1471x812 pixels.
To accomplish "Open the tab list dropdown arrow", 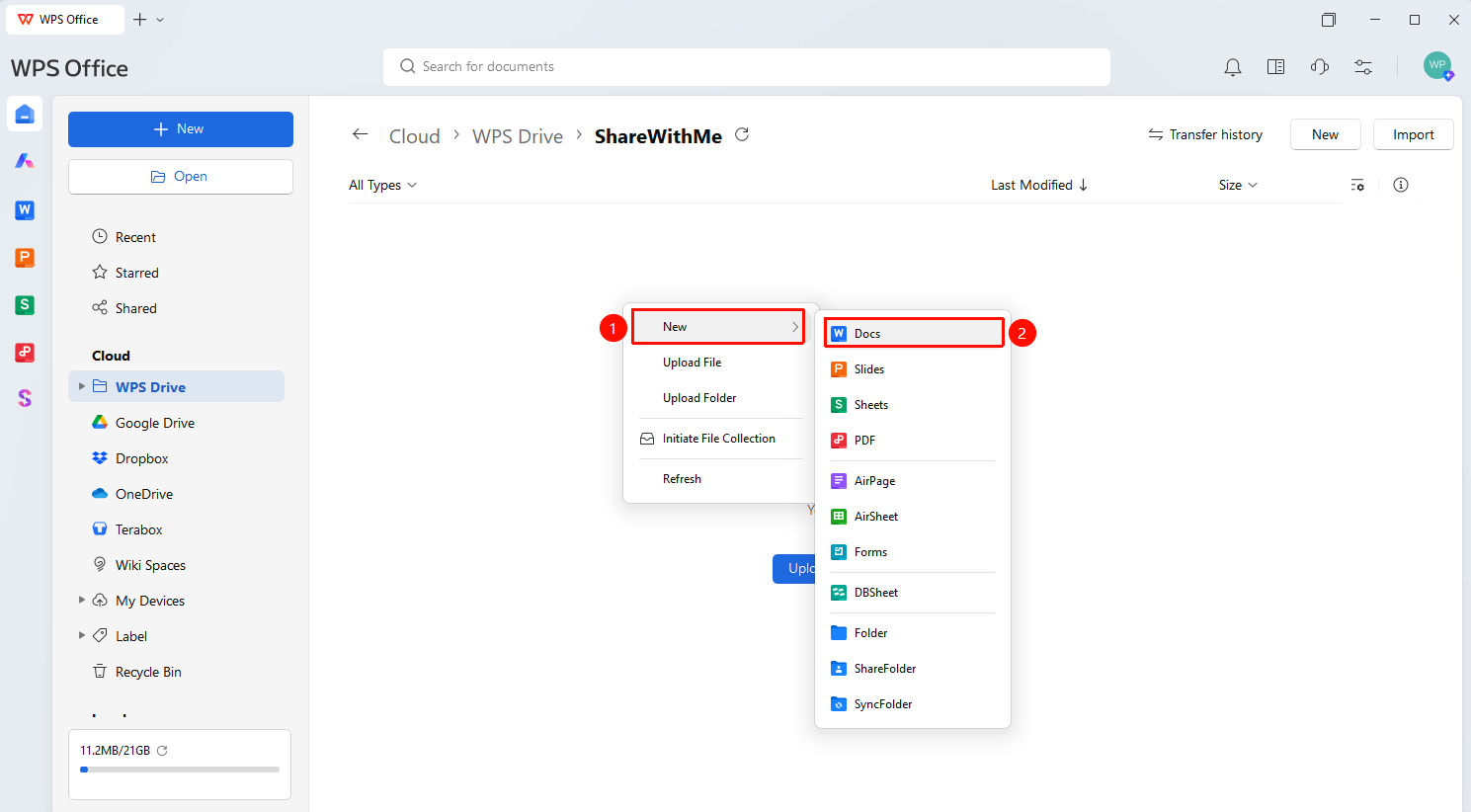I will point(160,20).
